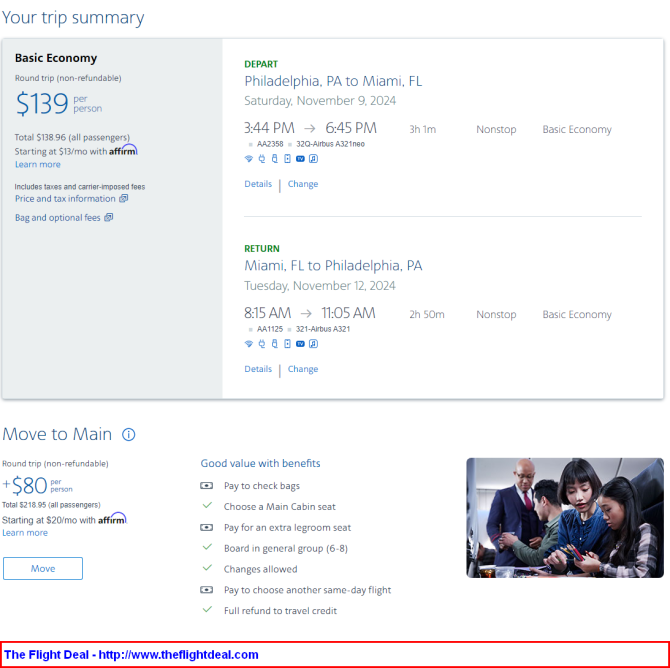Click Pay for an extra legroom seat
This screenshot has width=670, height=668.
[288, 528]
